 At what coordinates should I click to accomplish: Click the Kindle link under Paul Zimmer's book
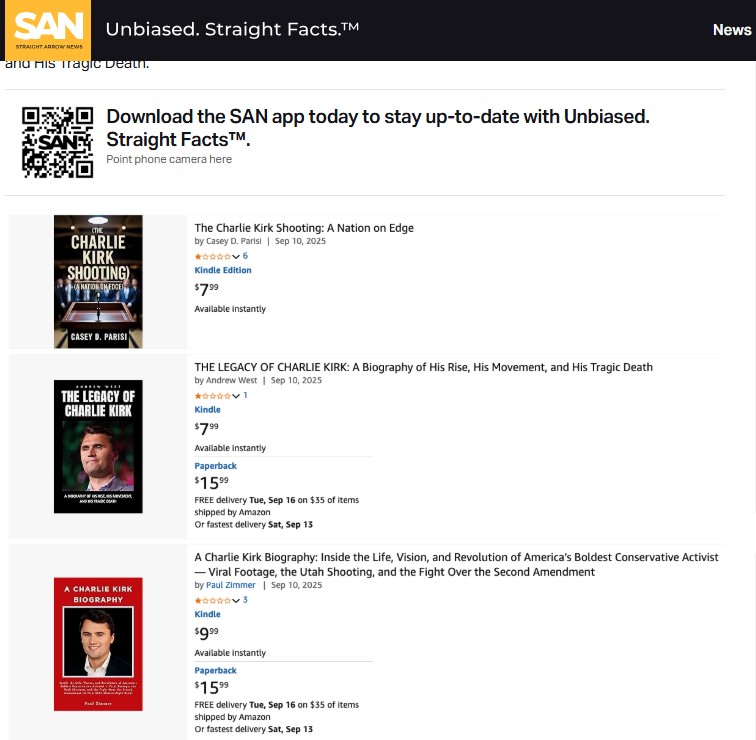tap(207, 614)
